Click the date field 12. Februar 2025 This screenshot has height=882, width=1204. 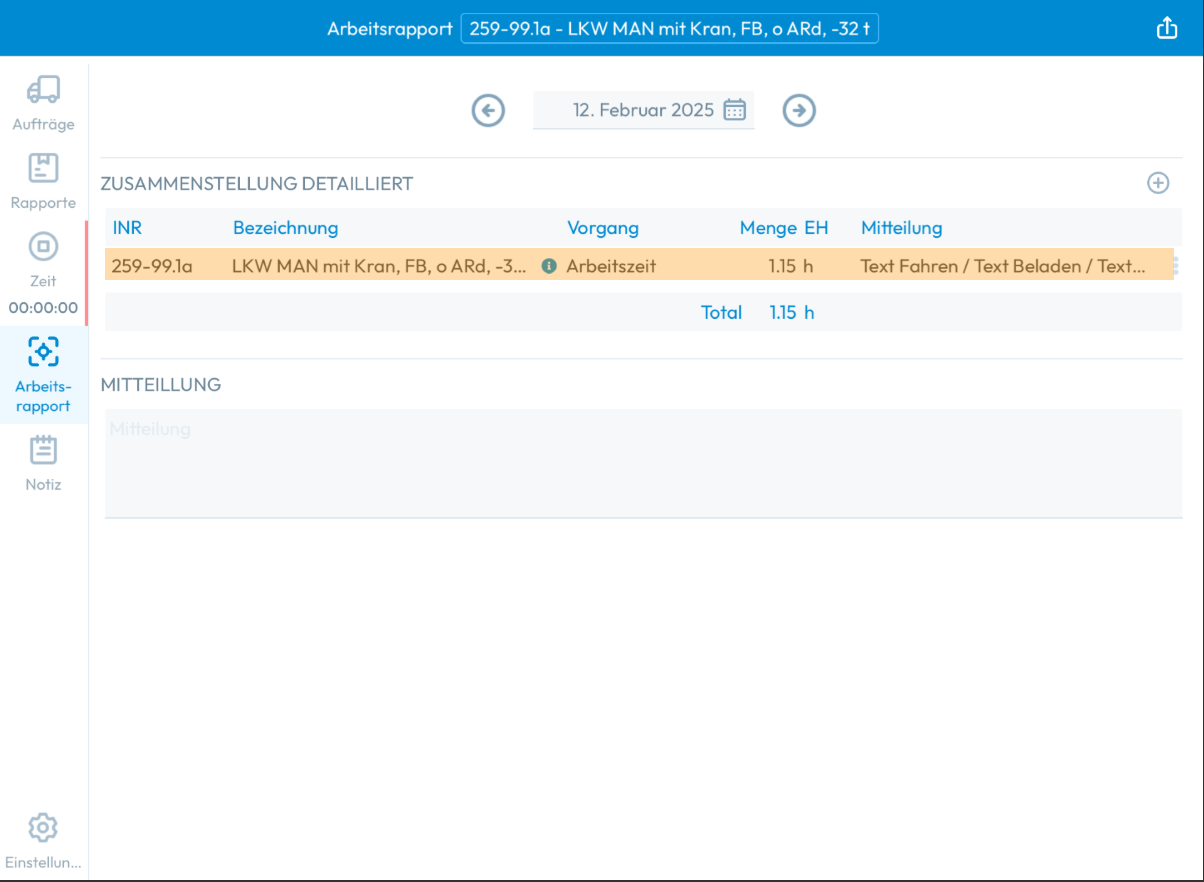[644, 110]
